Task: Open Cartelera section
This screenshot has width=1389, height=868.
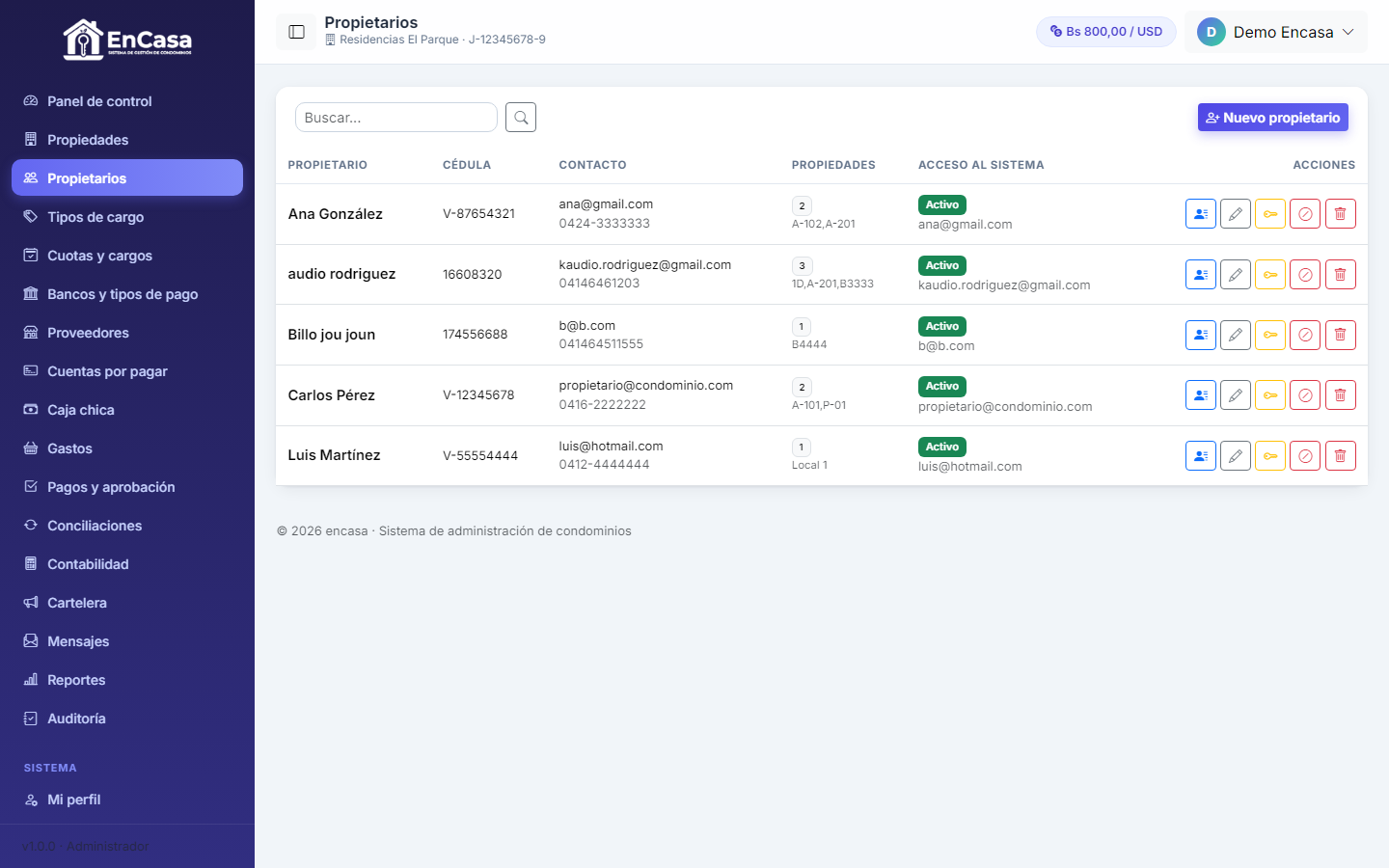Action: [x=127, y=603]
